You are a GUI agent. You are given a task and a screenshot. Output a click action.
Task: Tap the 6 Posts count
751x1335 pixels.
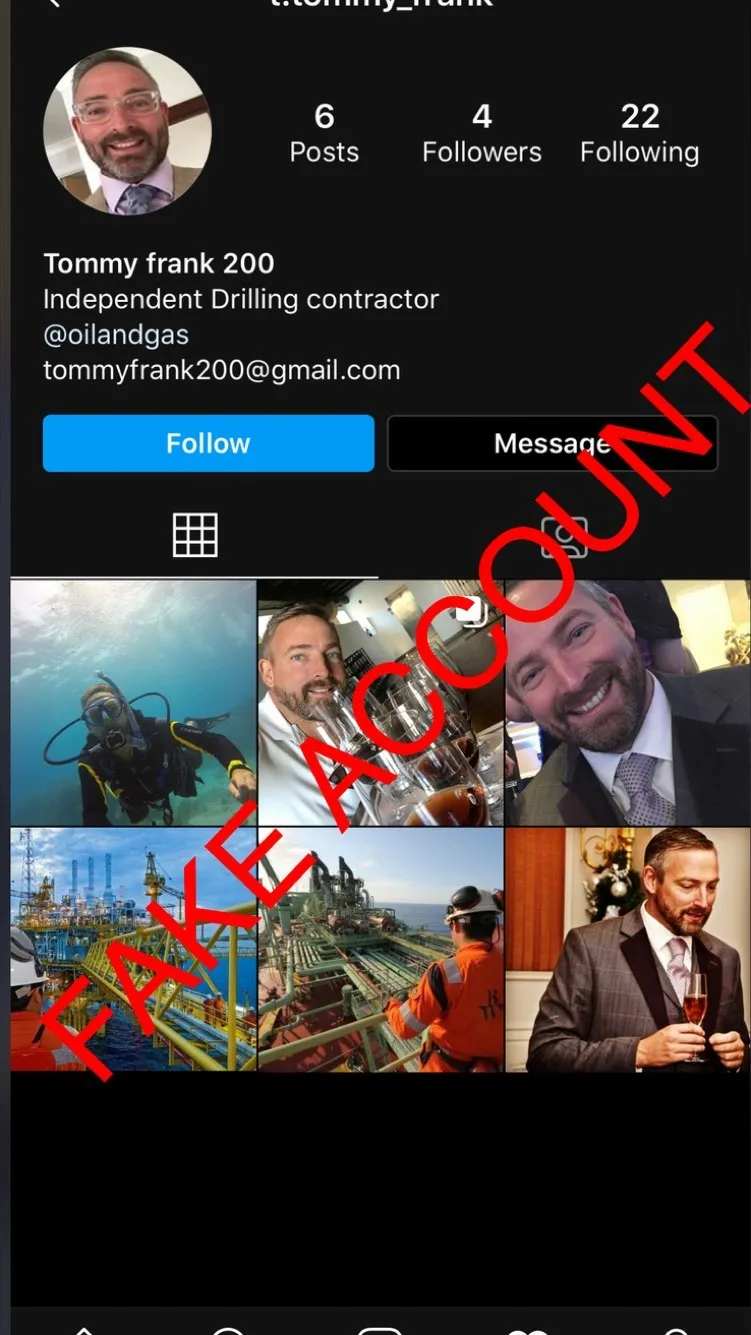tap(324, 134)
